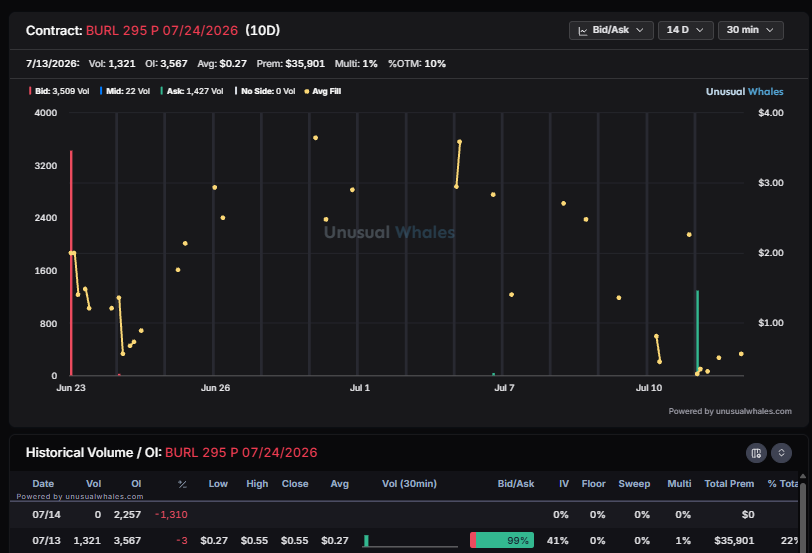Toggle the Avg Fill legend

(x=323, y=91)
